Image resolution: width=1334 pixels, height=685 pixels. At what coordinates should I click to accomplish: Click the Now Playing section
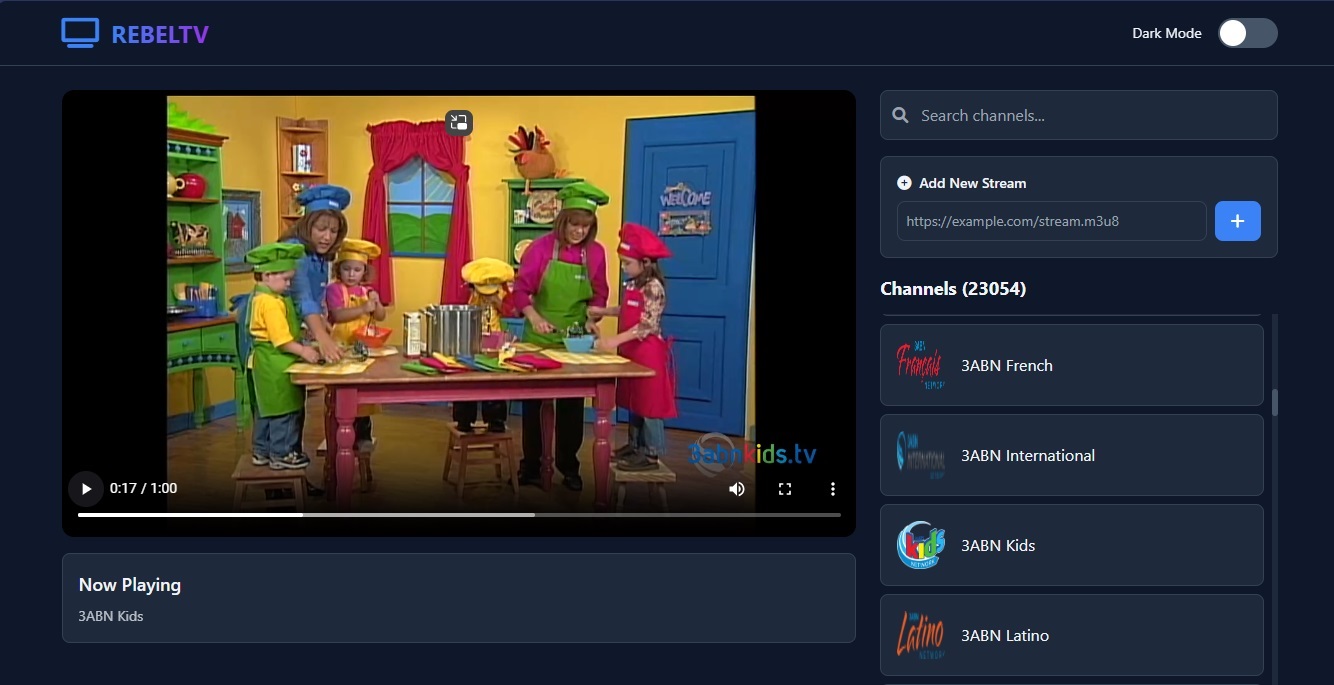tap(459, 599)
